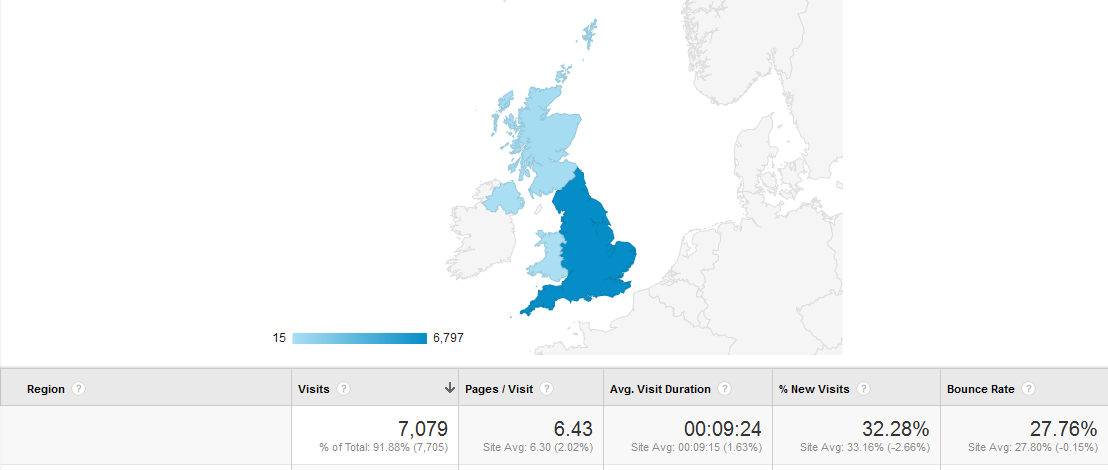
Task: Open the help tooltip beside Visits
Action: pos(345,389)
